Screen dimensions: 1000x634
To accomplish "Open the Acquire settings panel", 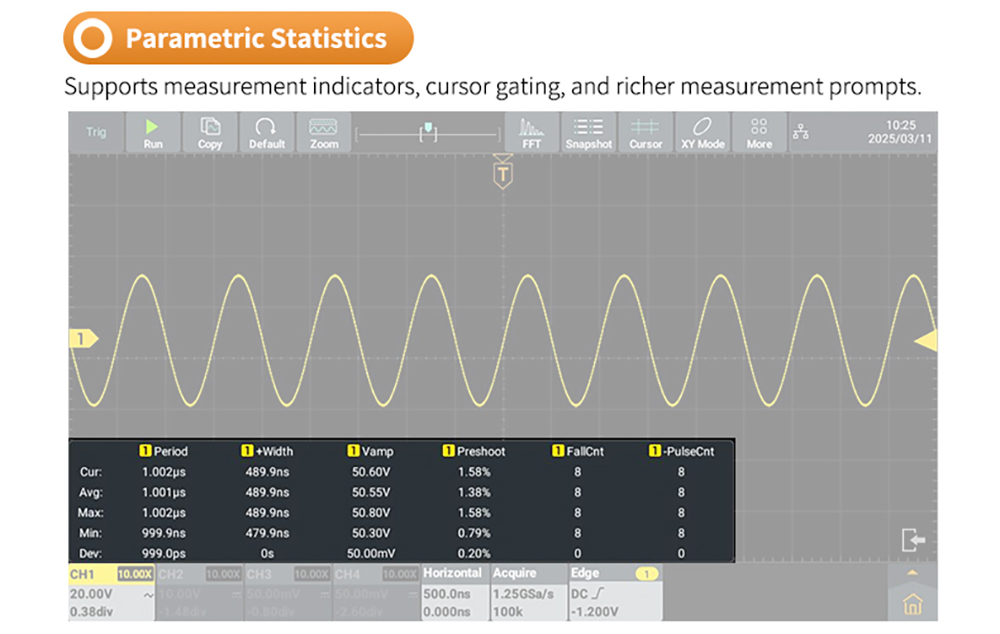I will 526,591.
